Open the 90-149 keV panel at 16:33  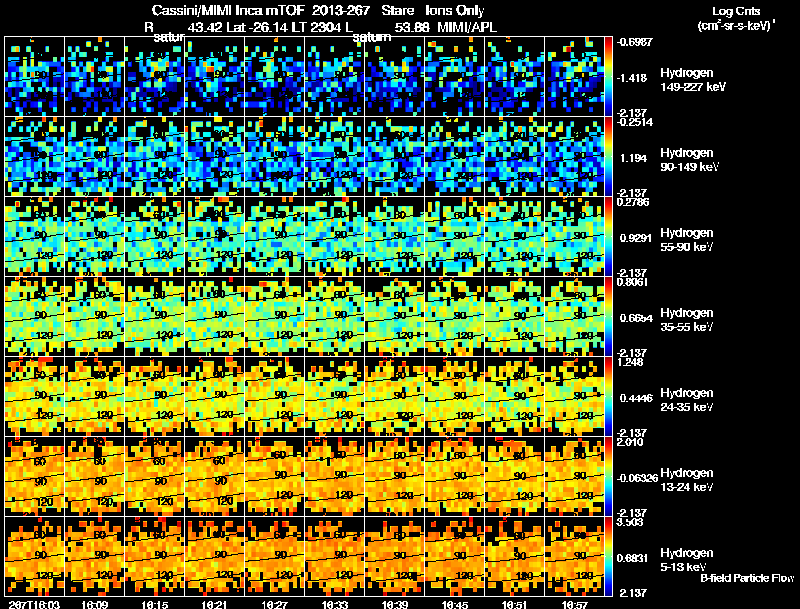pyautogui.click(x=335, y=157)
